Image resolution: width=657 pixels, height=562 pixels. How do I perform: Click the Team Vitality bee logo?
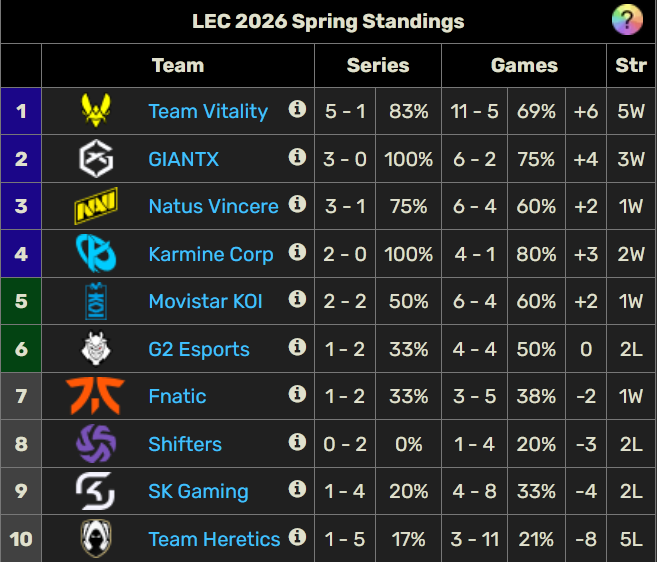pyautogui.click(x=96, y=111)
